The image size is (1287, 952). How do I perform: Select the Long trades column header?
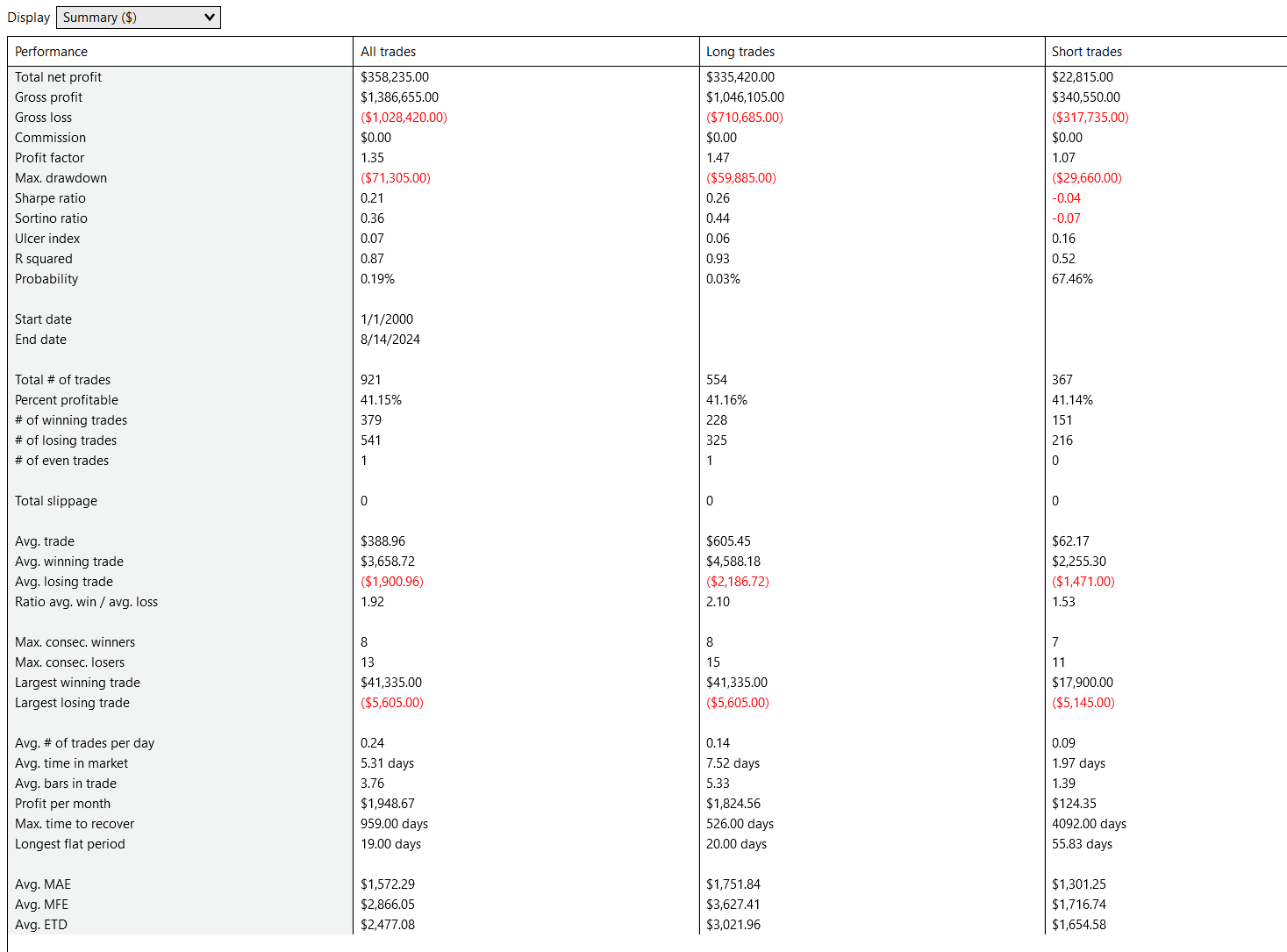(740, 52)
